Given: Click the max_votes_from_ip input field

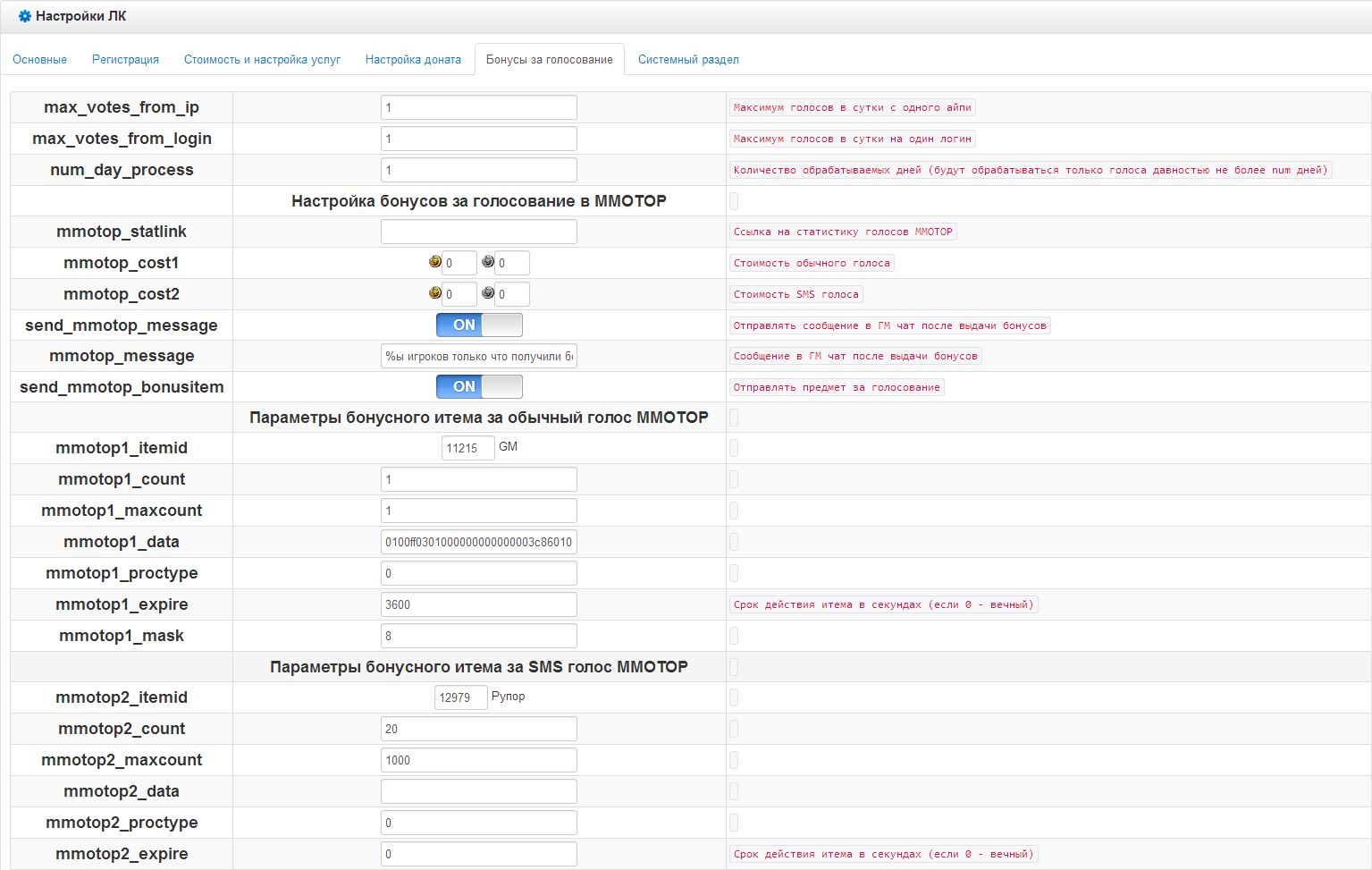Looking at the screenshot, I should [x=479, y=107].
